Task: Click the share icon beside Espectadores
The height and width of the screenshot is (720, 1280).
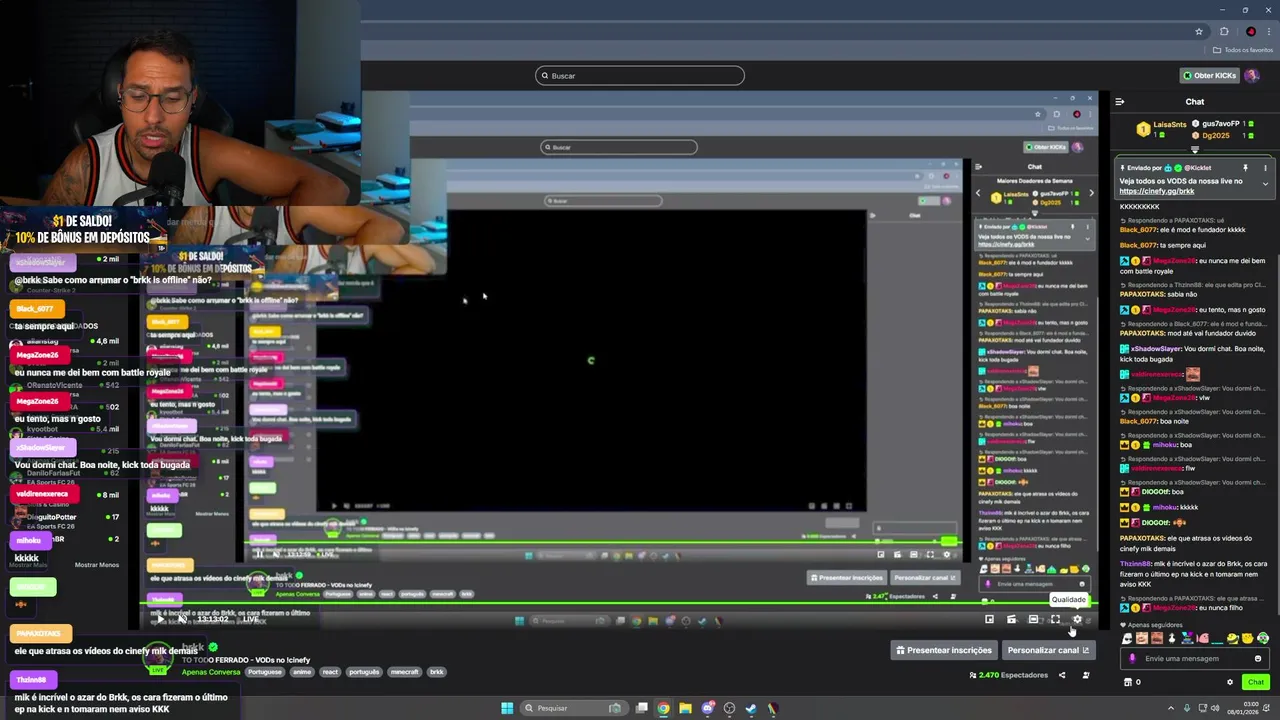Action: point(1062,675)
